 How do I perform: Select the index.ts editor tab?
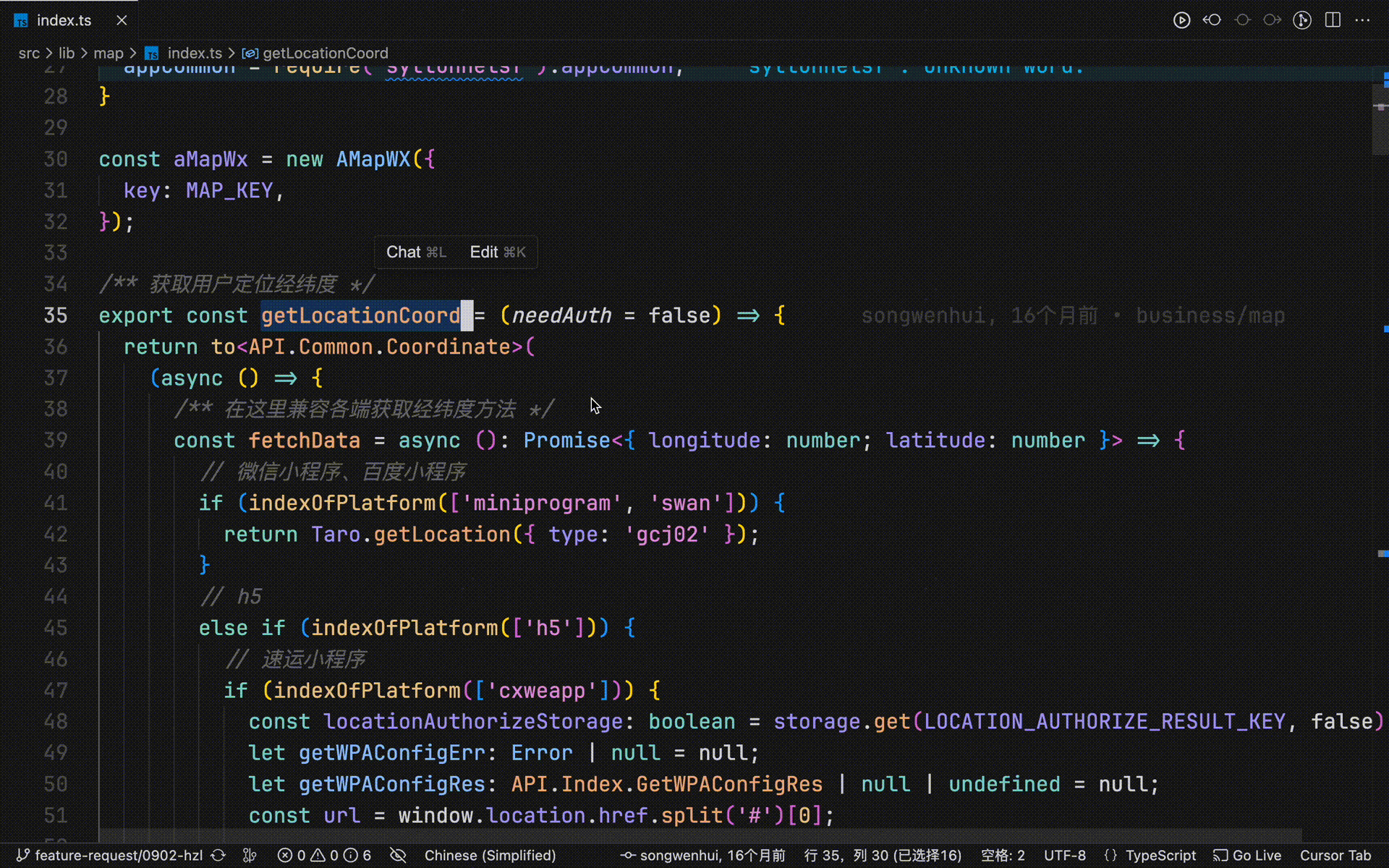(x=64, y=20)
